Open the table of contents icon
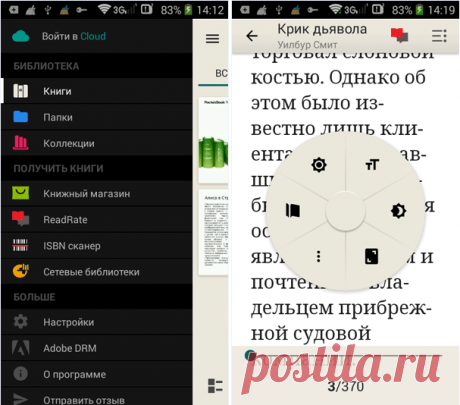The image size is (460, 405). click(x=439, y=36)
